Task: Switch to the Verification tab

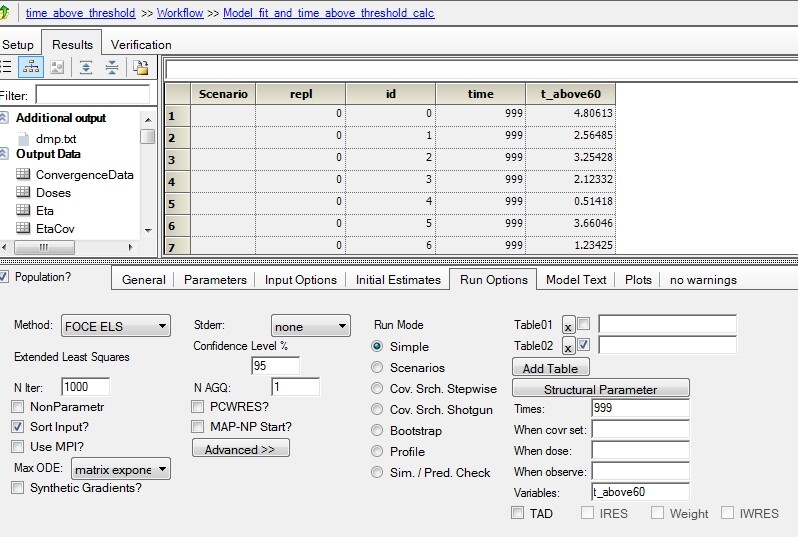Action: (x=141, y=45)
